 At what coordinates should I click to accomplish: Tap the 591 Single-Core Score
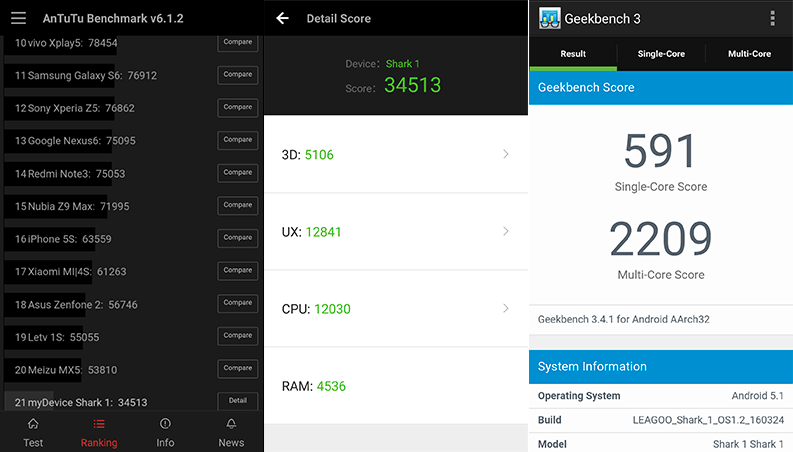click(x=660, y=151)
